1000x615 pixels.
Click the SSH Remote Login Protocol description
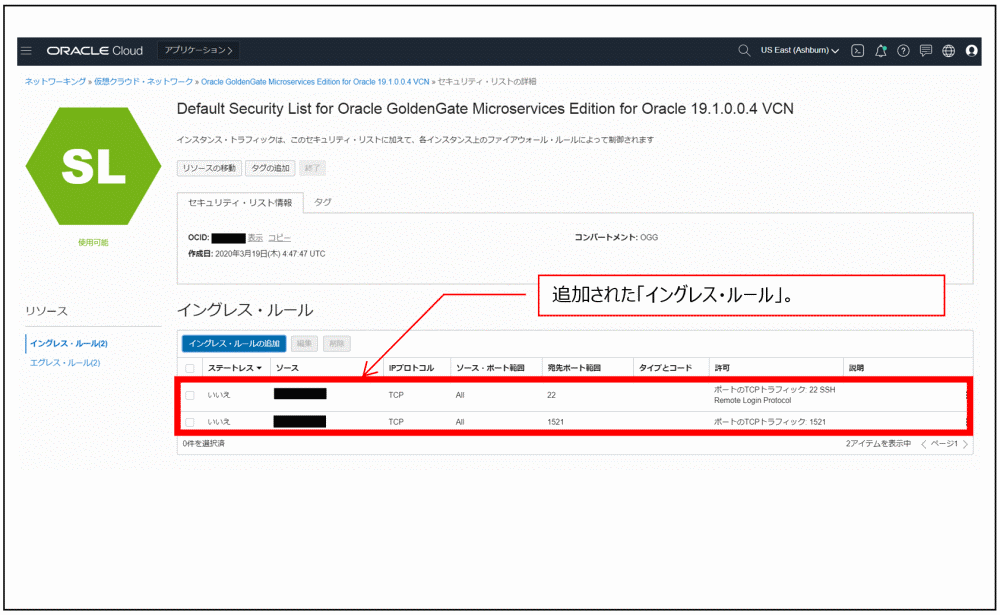click(x=774, y=395)
